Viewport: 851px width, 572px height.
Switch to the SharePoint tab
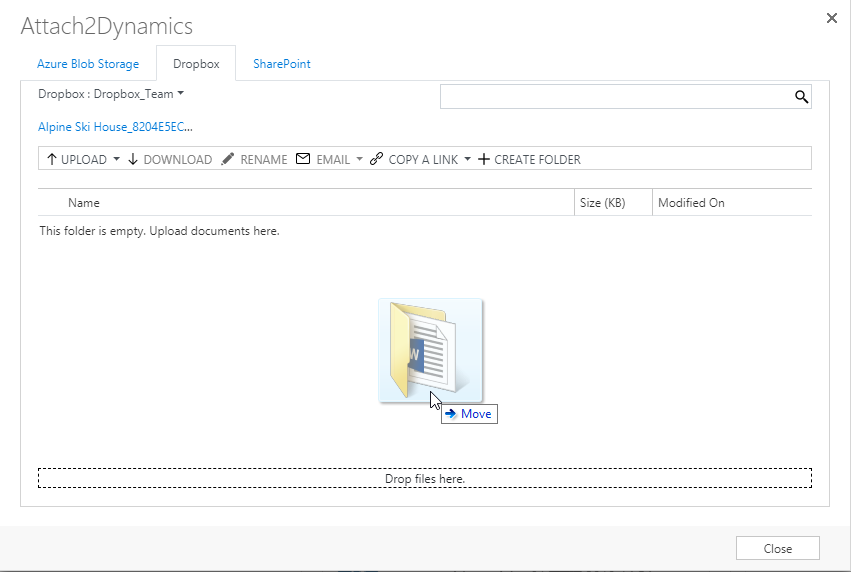click(x=282, y=63)
